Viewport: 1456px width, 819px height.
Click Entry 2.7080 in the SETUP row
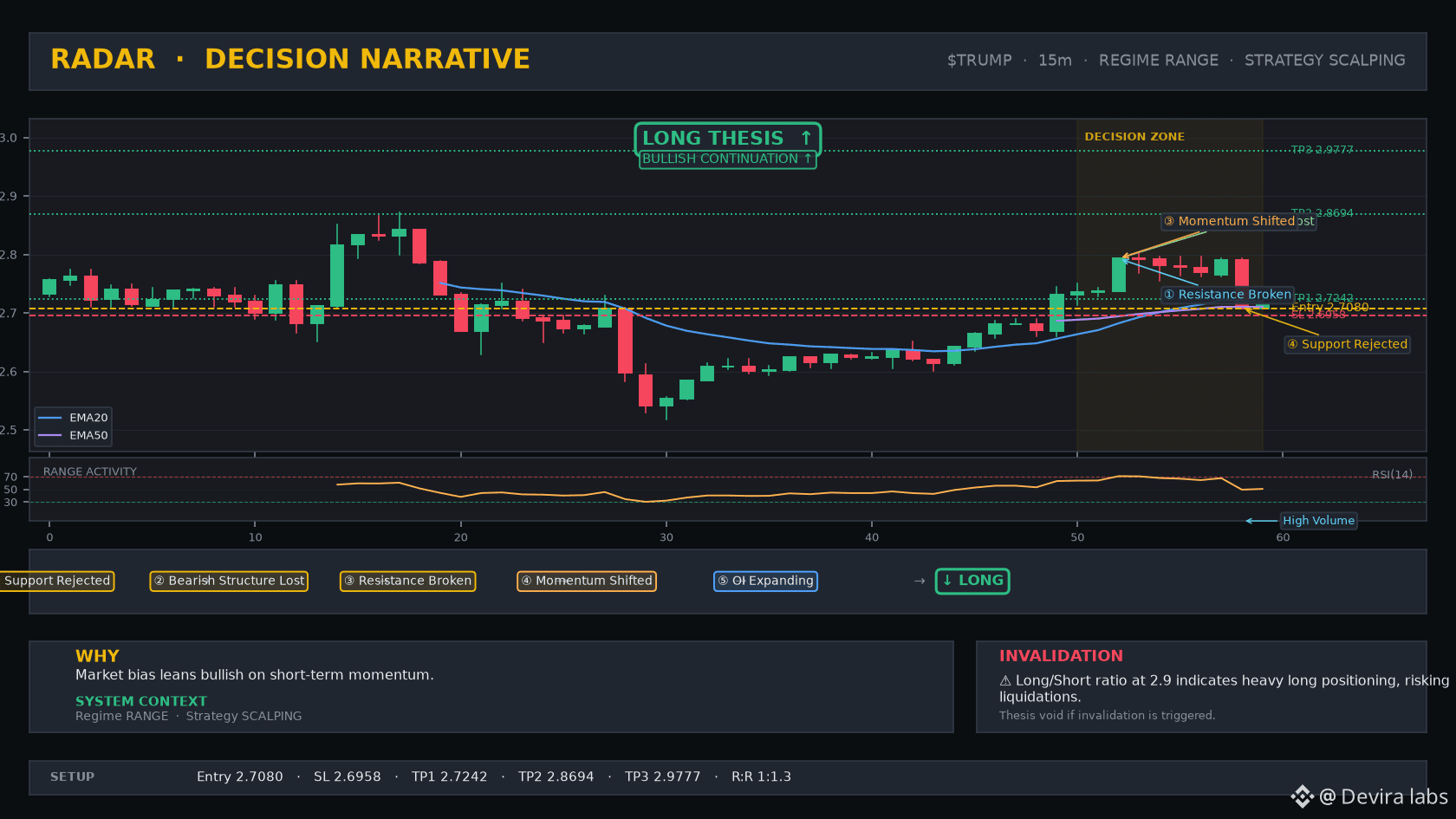tap(240, 777)
